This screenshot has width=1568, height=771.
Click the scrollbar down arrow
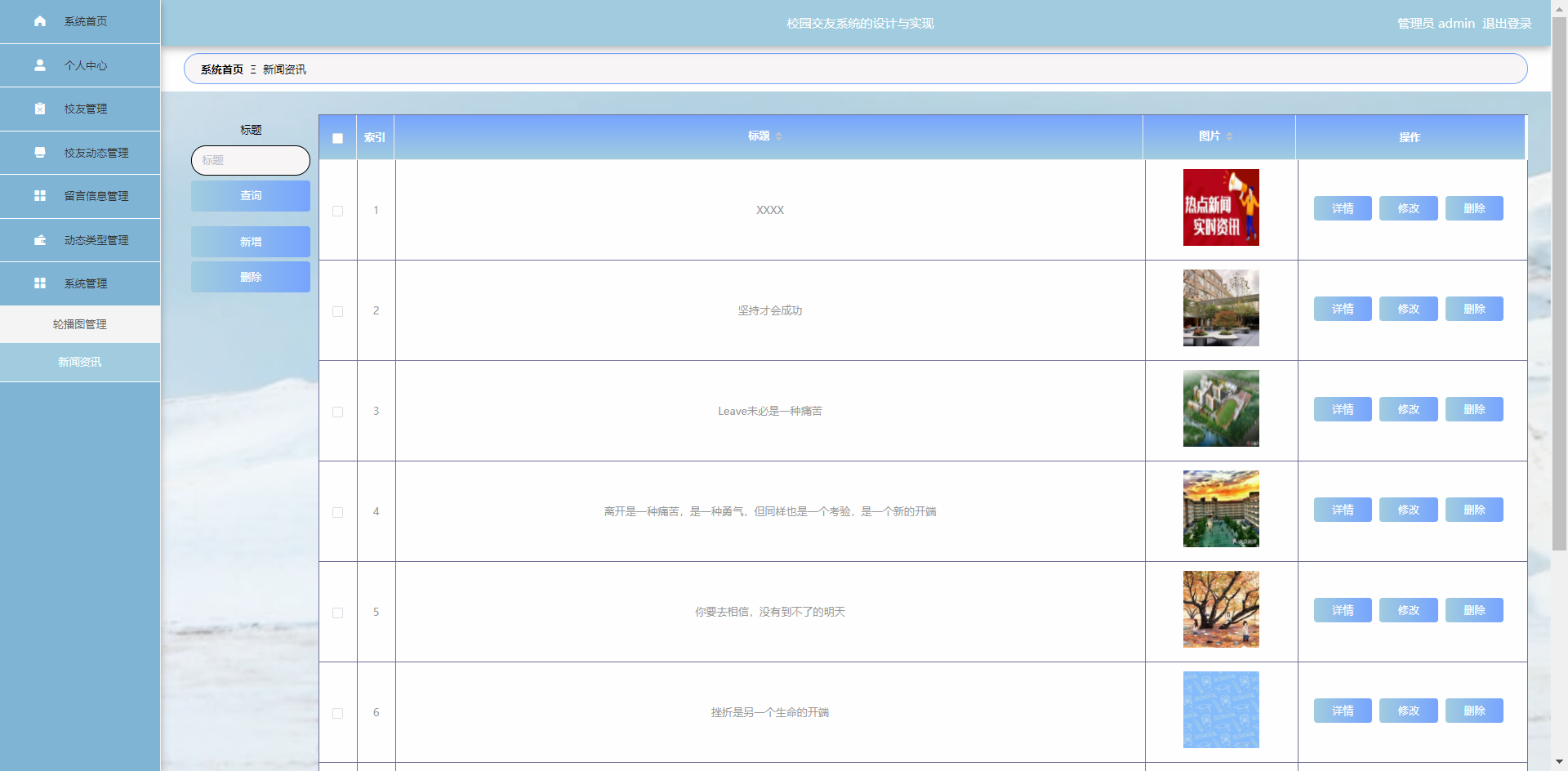click(1559, 763)
